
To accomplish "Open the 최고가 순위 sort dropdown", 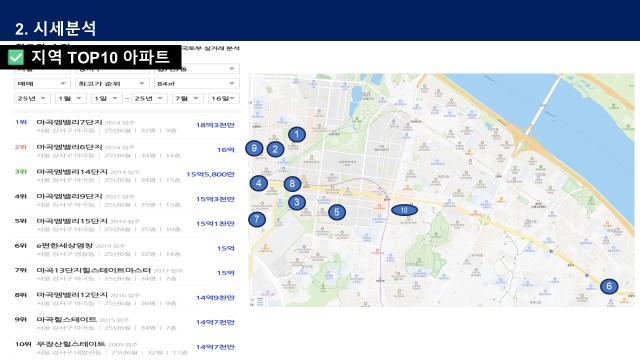I will click(112, 84).
